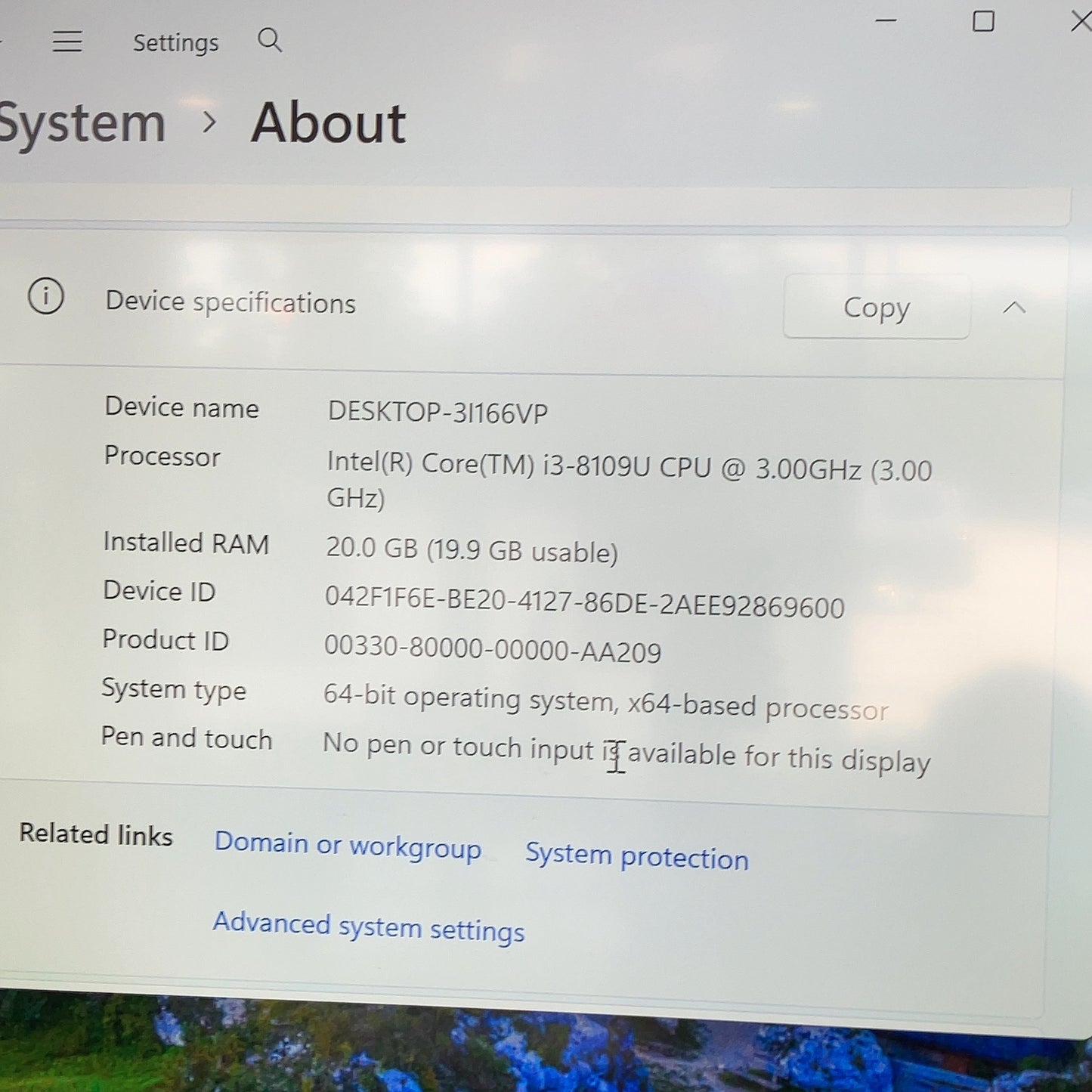This screenshot has width=1092, height=1092.
Task: Click the Pen and touch label
Action: point(186,738)
